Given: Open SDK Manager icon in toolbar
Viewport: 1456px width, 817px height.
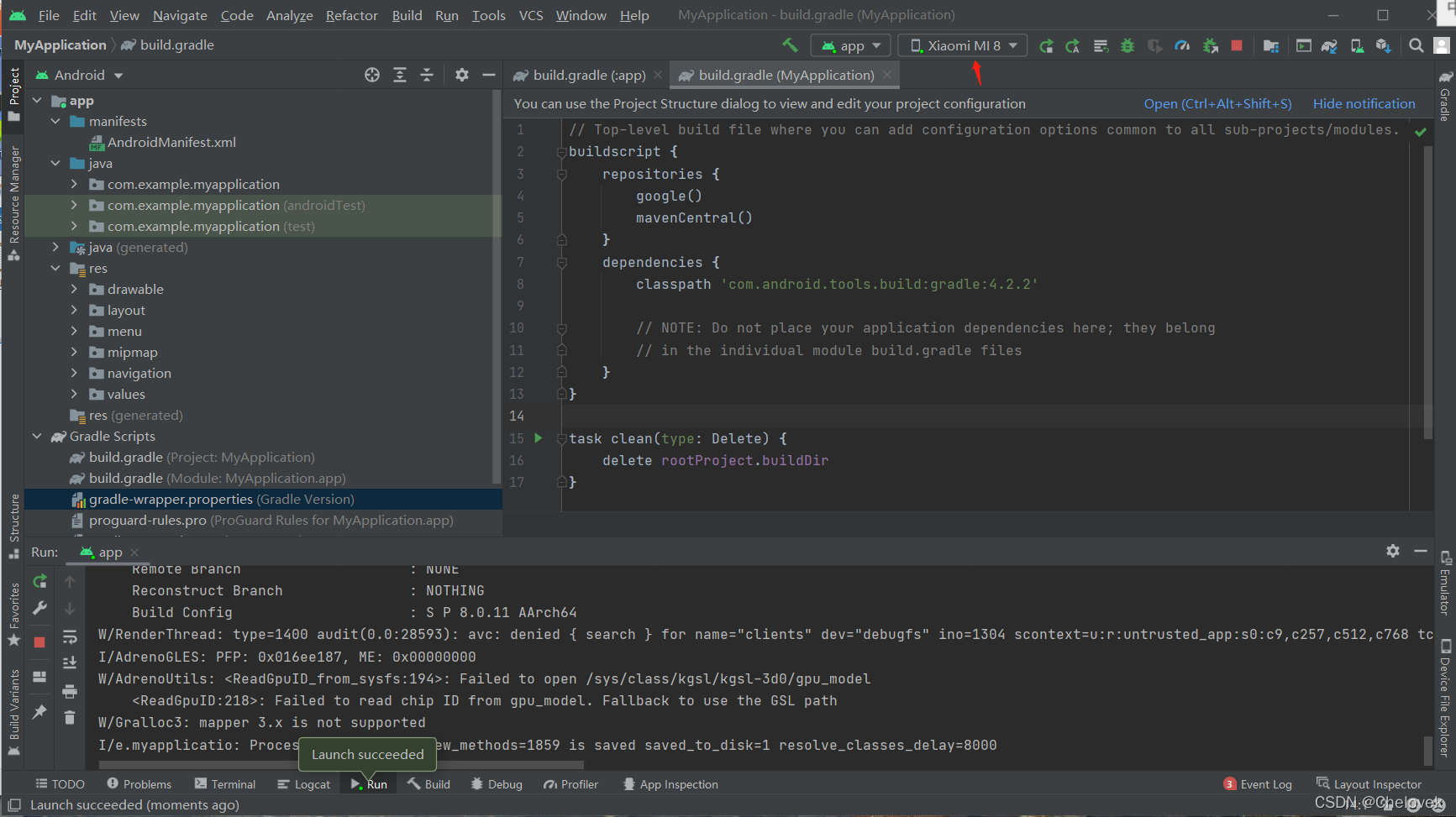Looking at the screenshot, I should click(x=1383, y=45).
